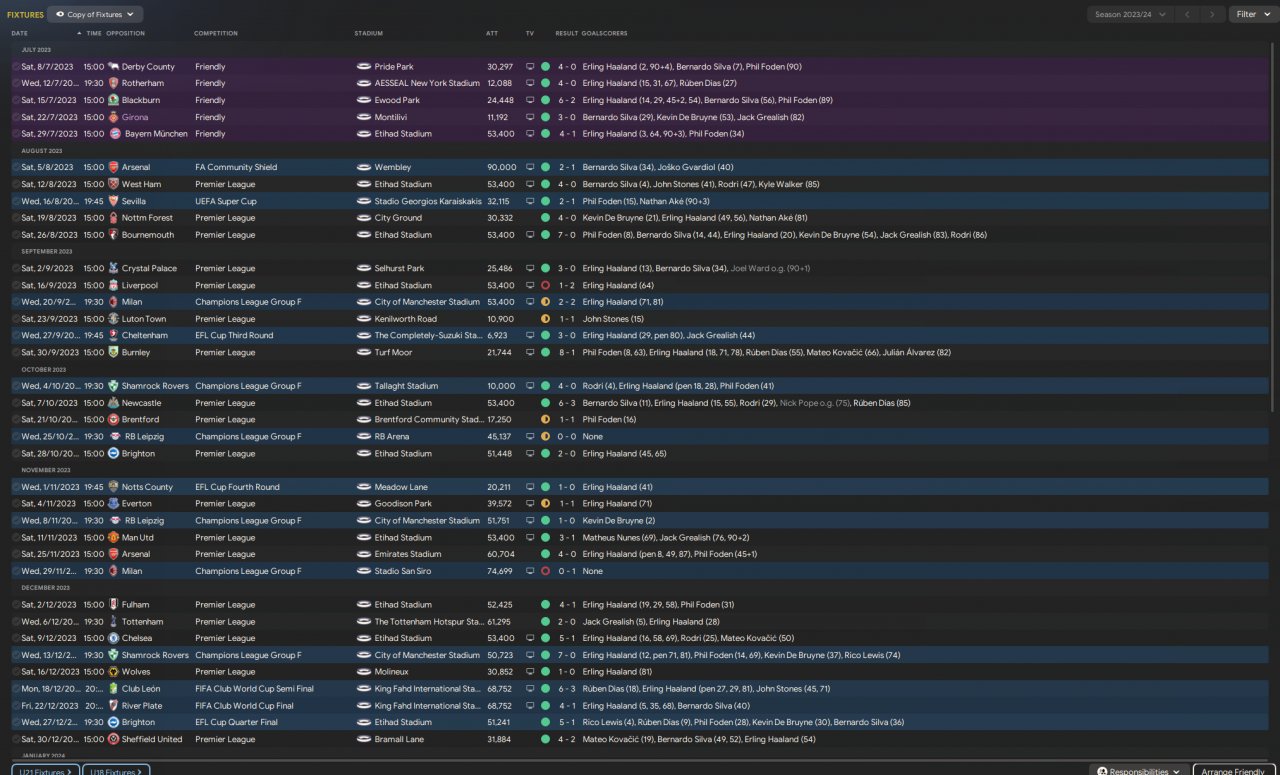The width and height of the screenshot is (1280, 775).
Task: Tick the selection circle on the Crystal Palace row
Action: (15, 268)
